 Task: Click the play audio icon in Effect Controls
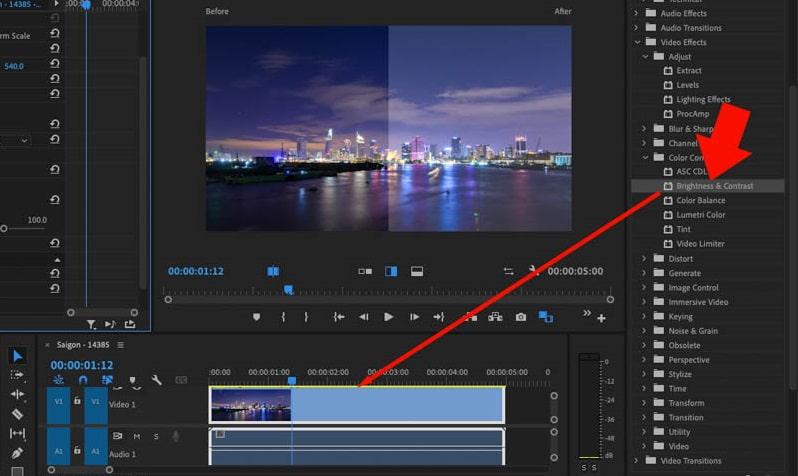[x=110, y=324]
